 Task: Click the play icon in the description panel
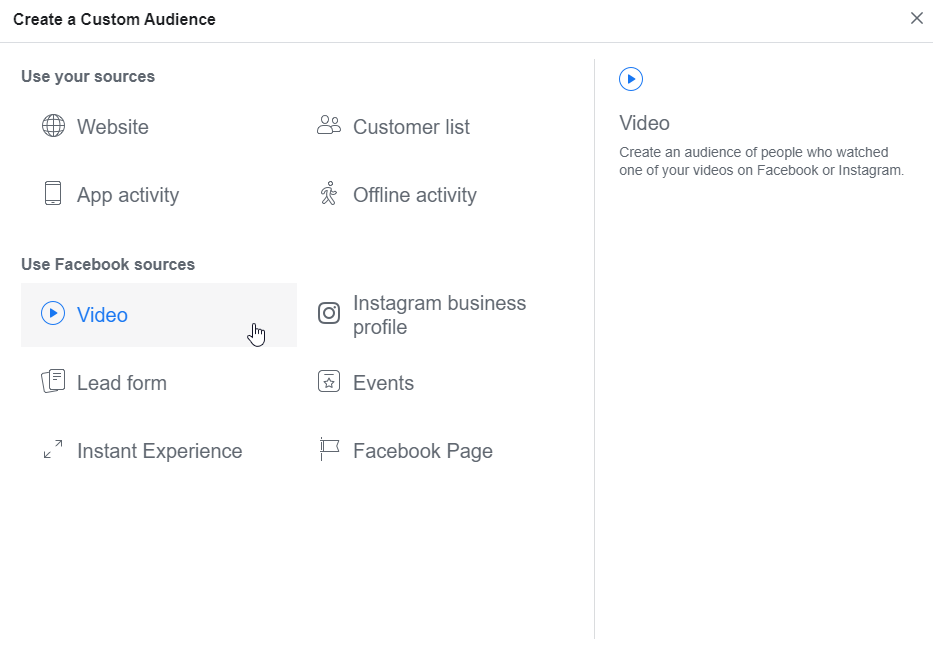(631, 79)
